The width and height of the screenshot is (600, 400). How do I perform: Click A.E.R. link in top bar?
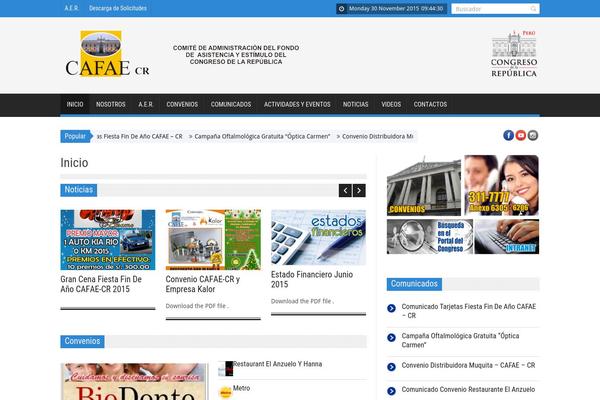[x=72, y=8]
